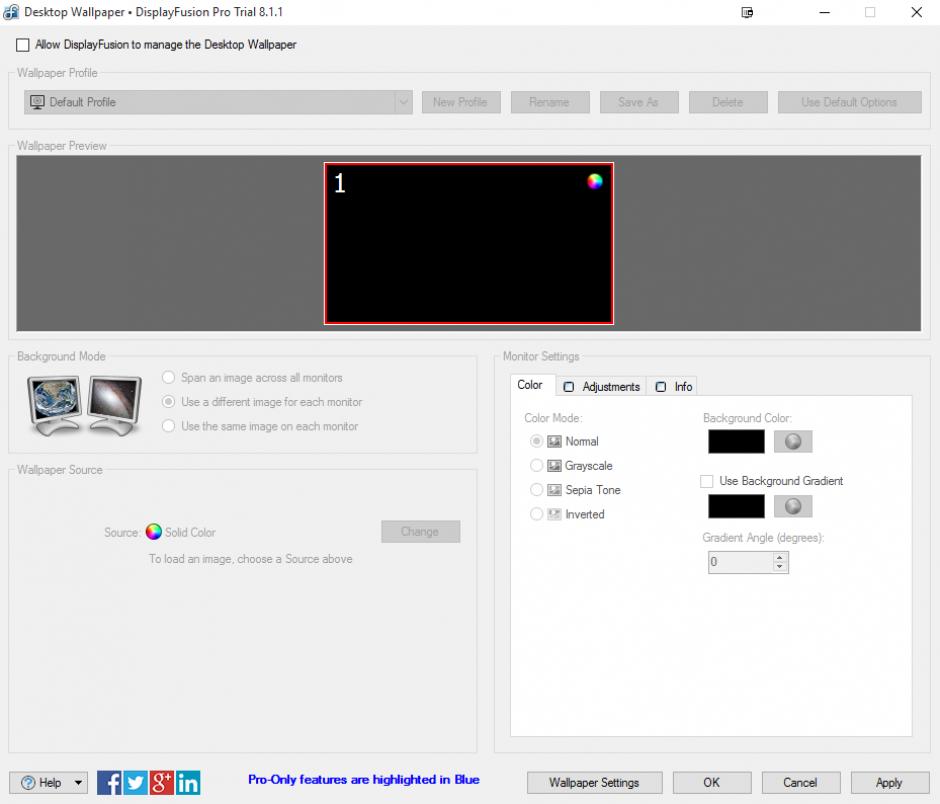Open the LinkedIn icon link

click(x=188, y=782)
